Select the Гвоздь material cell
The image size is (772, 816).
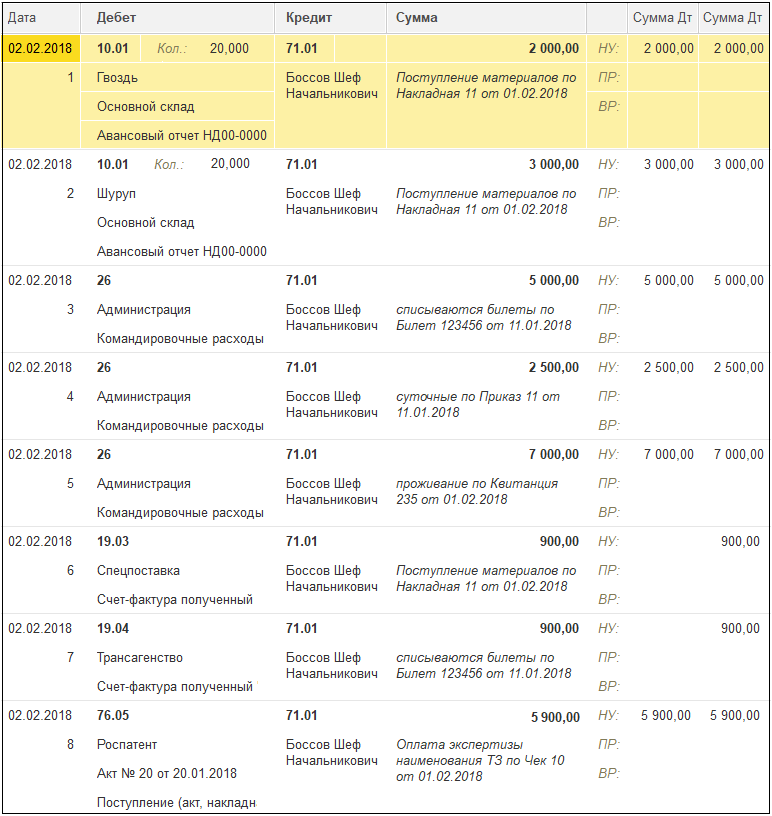(178, 78)
